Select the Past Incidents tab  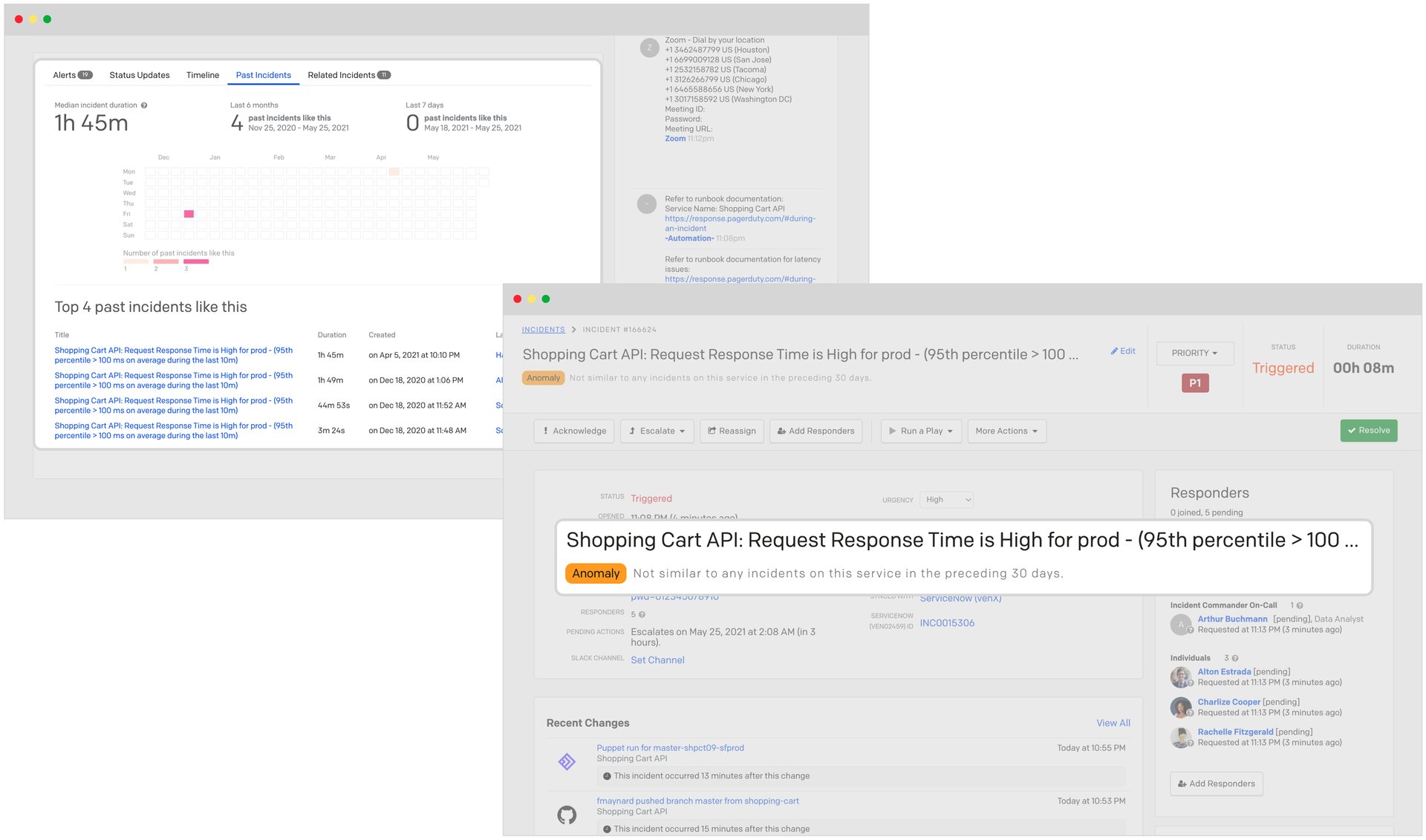(x=264, y=75)
